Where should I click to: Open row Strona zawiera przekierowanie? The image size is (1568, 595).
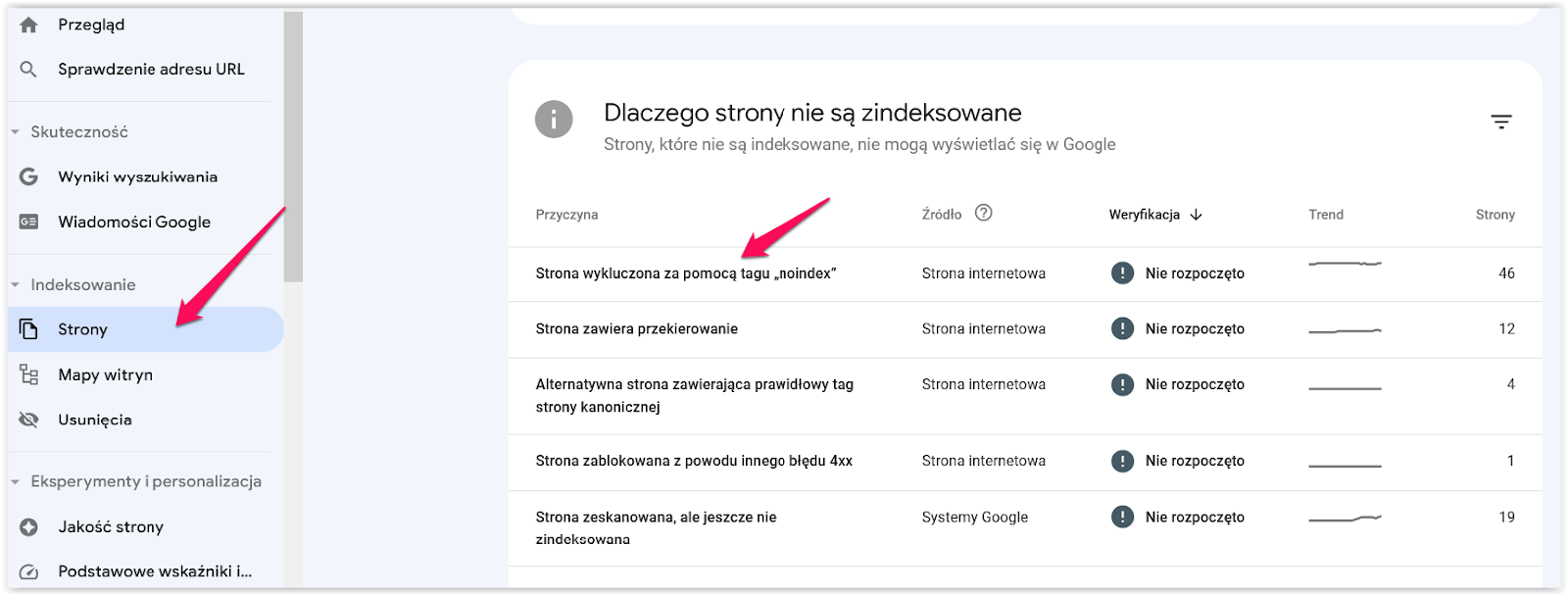click(x=1025, y=329)
